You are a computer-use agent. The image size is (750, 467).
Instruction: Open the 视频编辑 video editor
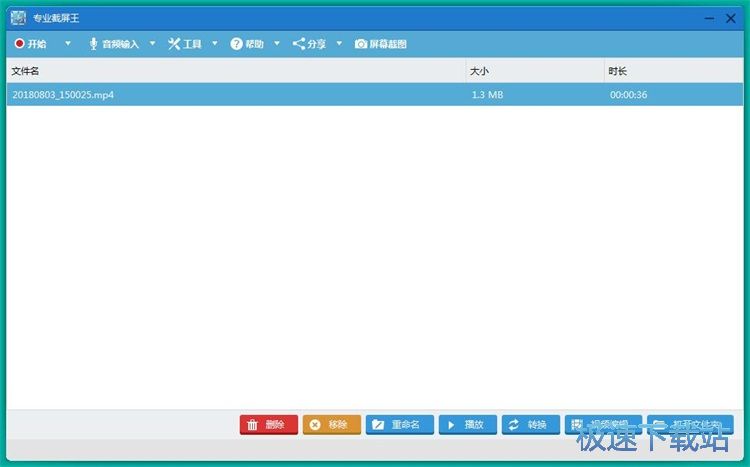click(604, 424)
